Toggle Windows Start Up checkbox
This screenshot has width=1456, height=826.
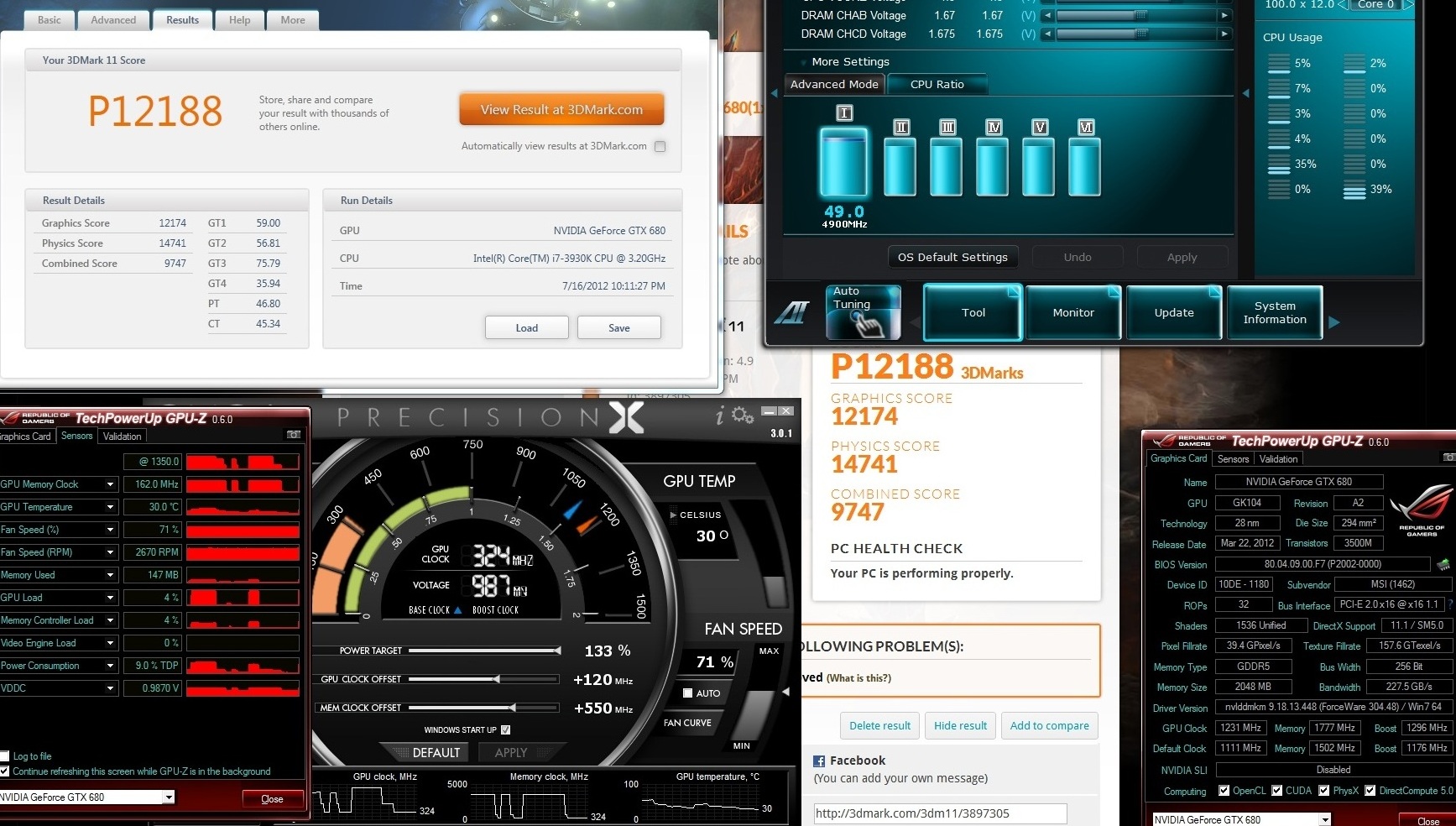pyautogui.click(x=505, y=729)
